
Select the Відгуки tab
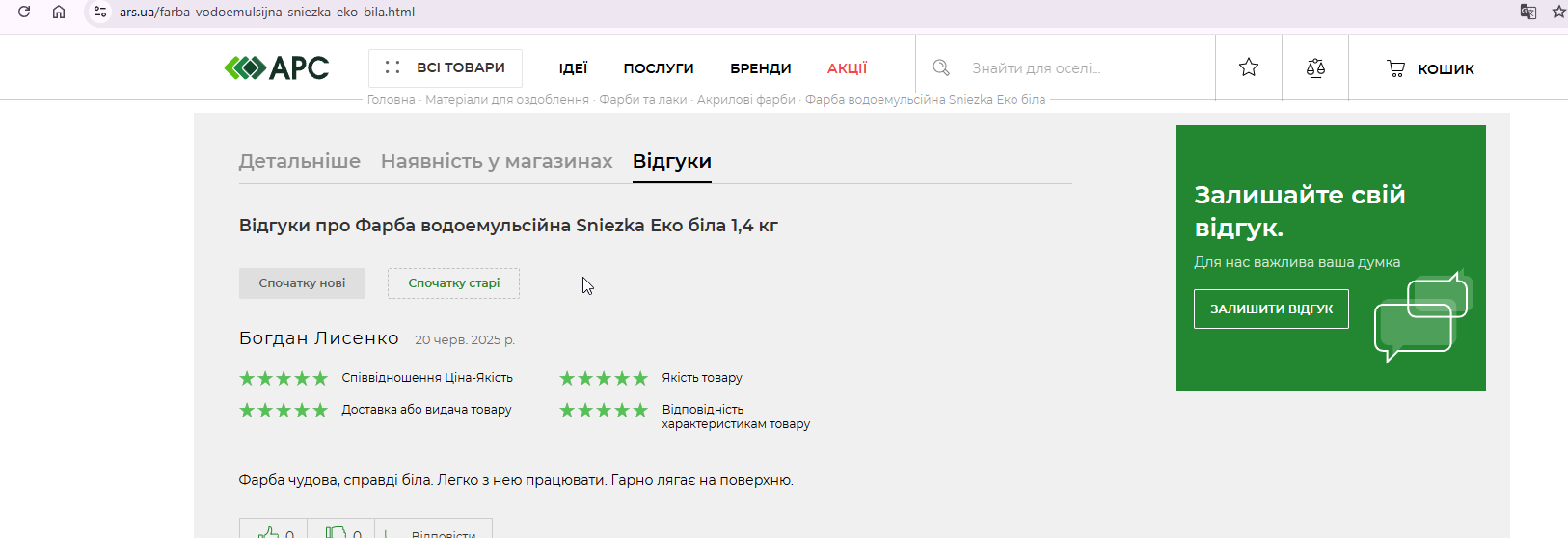point(672,162)
